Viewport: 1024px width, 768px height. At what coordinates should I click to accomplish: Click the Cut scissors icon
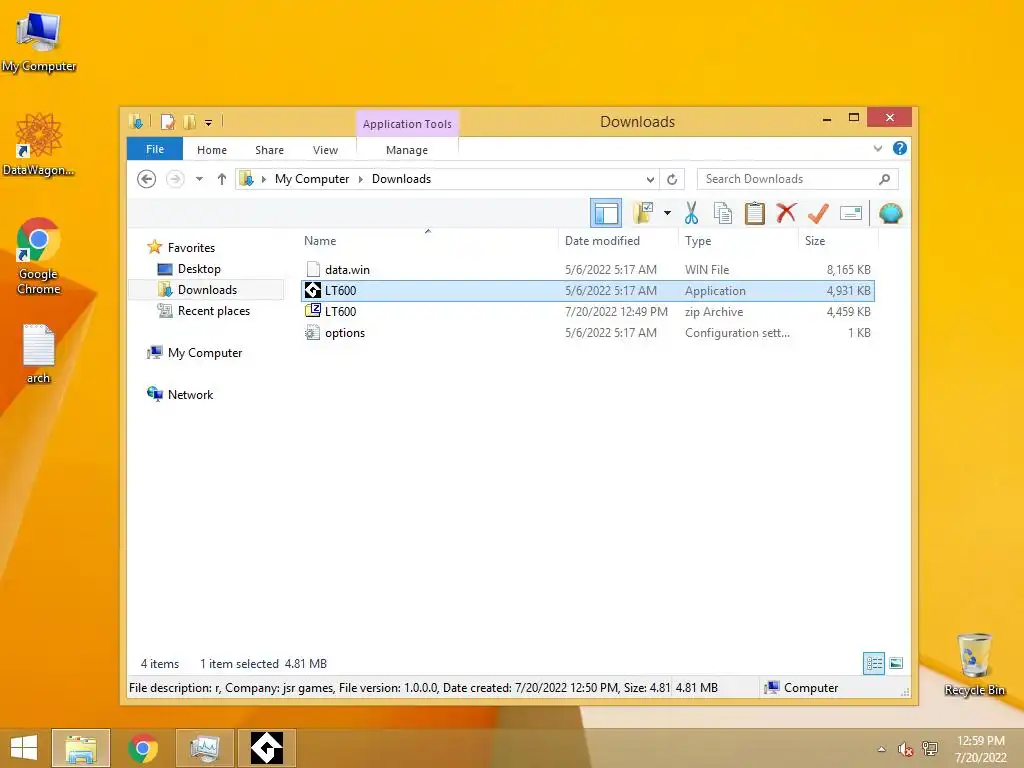point(691,213)
